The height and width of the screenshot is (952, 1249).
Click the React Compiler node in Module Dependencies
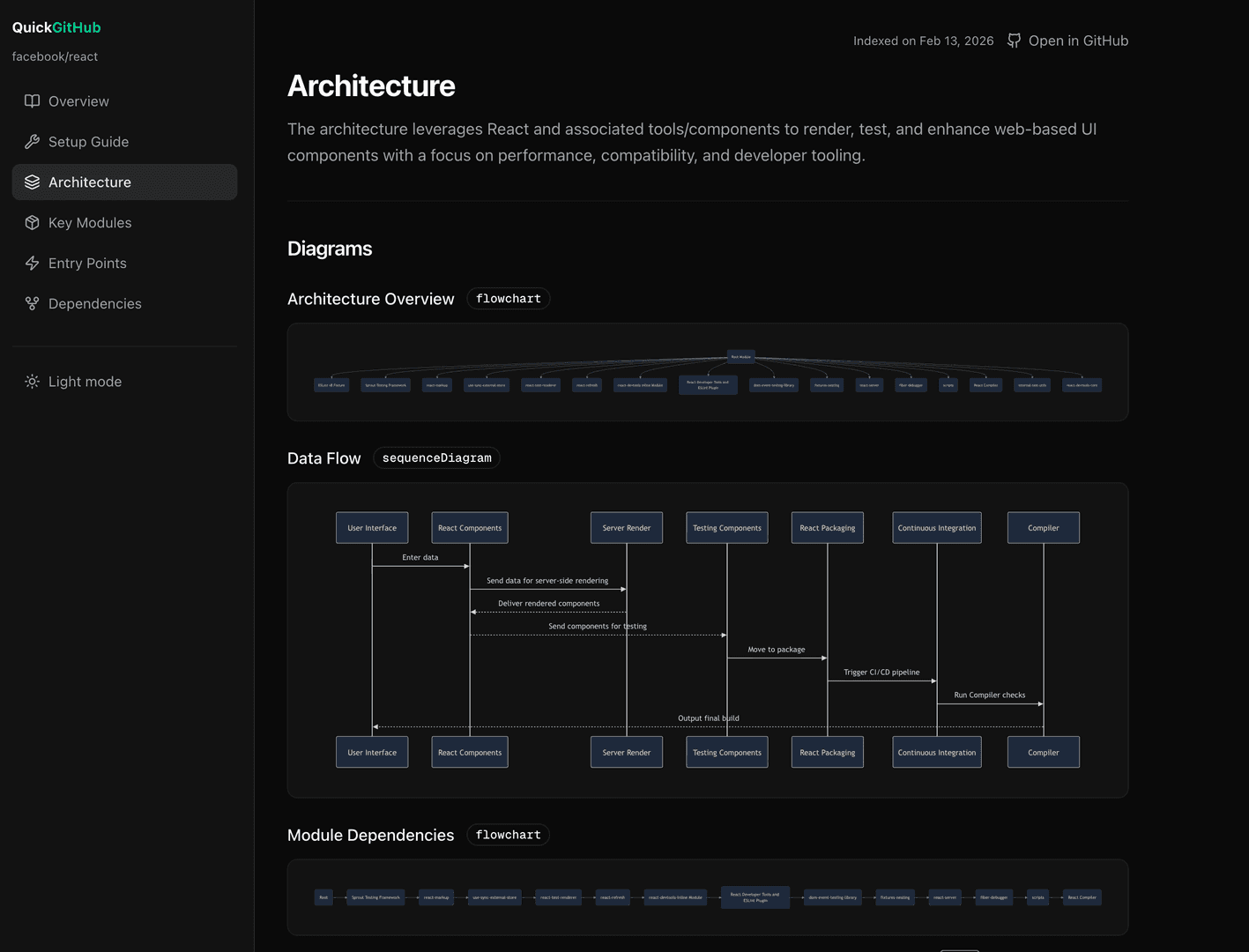click(x=1082, y=897)
